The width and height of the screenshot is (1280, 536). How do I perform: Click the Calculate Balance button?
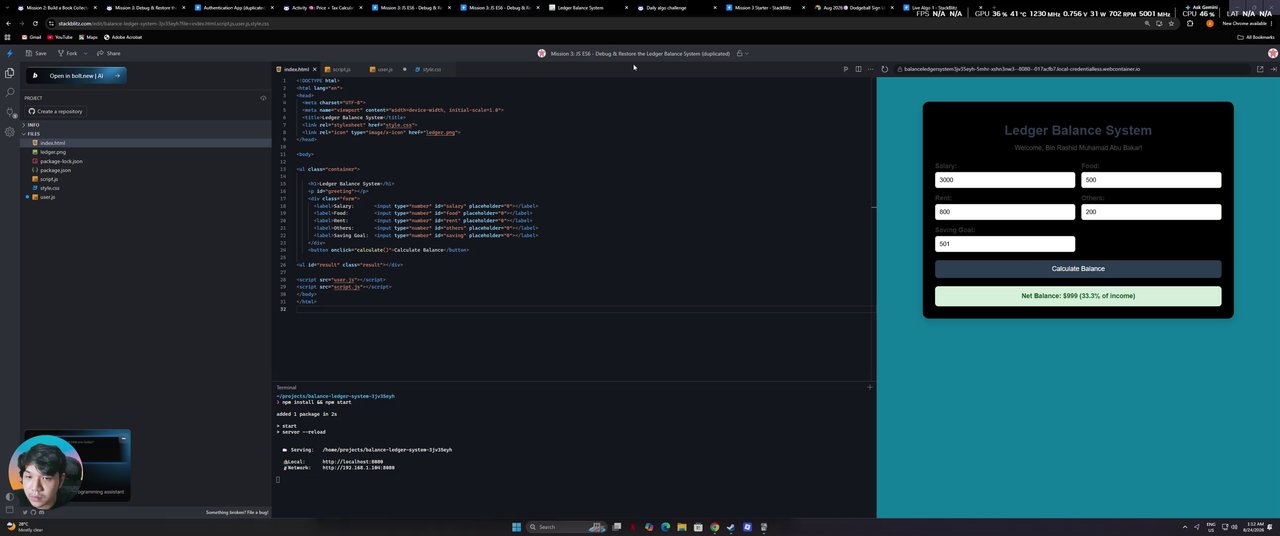click(x=1078, y=269)
